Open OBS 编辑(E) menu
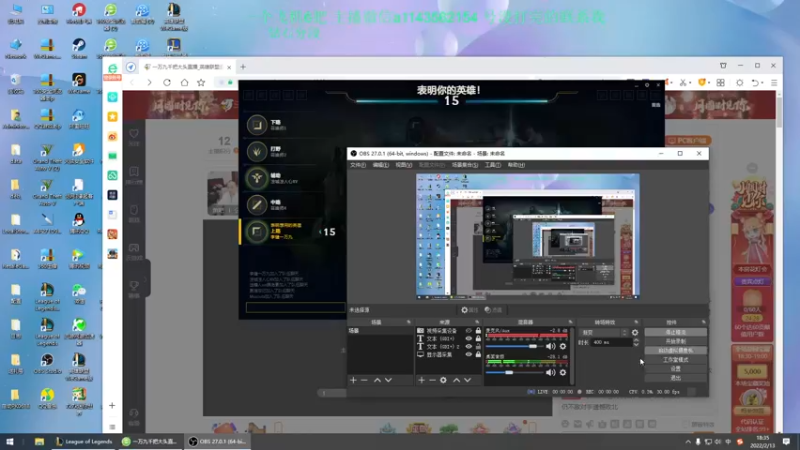Viewport: 800px width, 450px height. (x=381, y=165)
